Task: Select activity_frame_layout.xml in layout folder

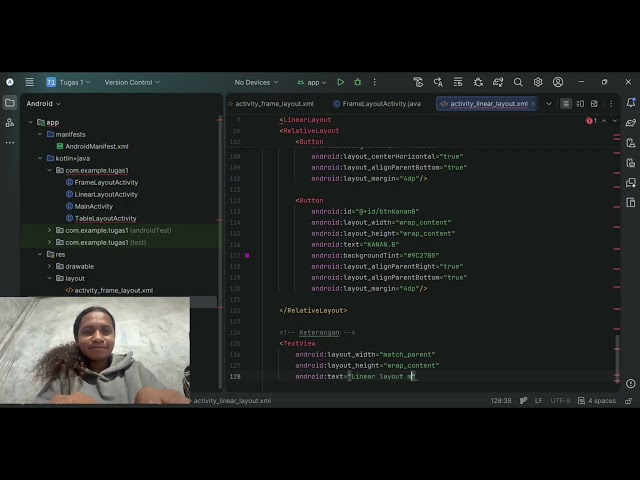Action: pos(113,290)
